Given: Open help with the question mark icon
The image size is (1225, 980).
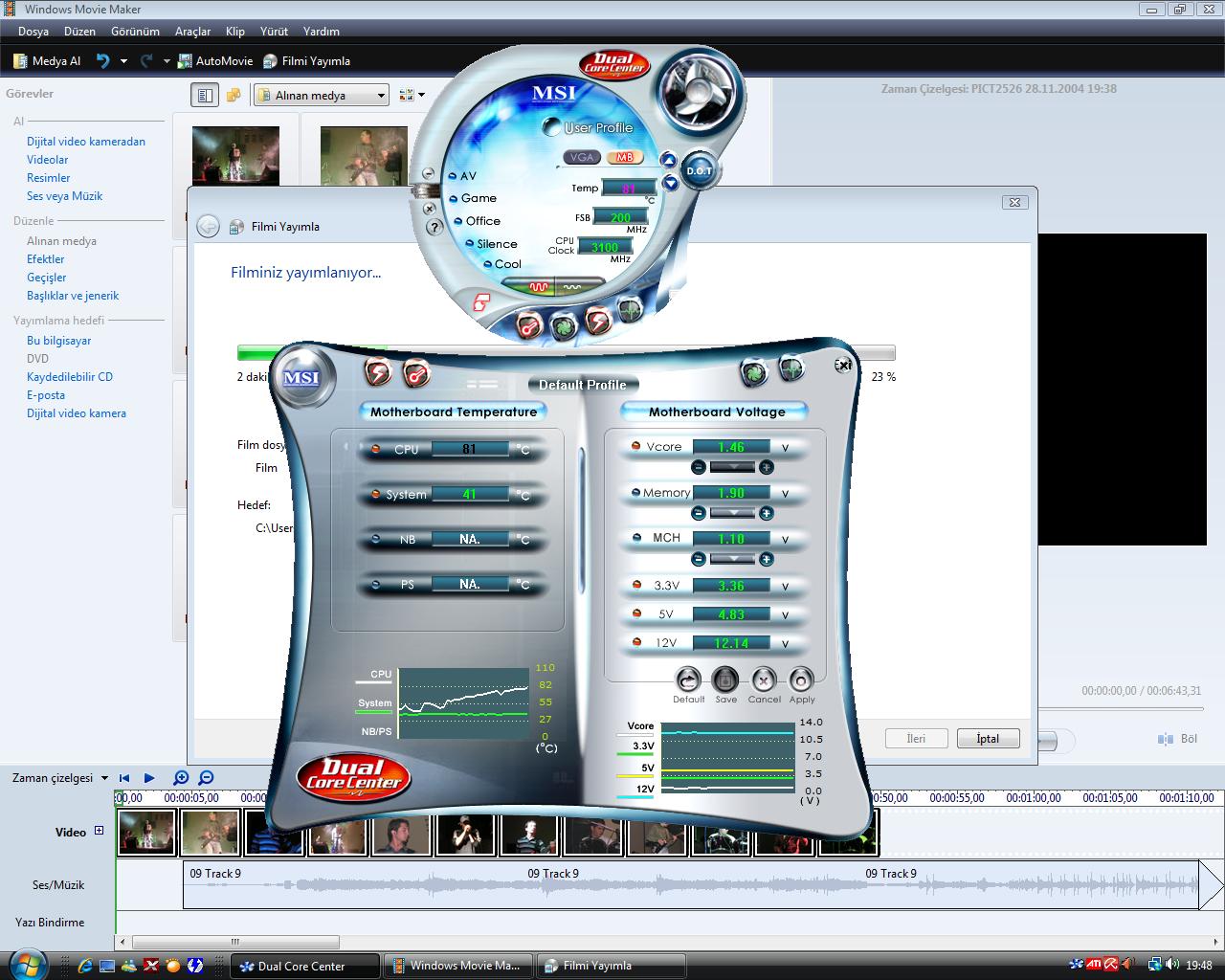Looking at the screenshot, I should tap(434, 227).
